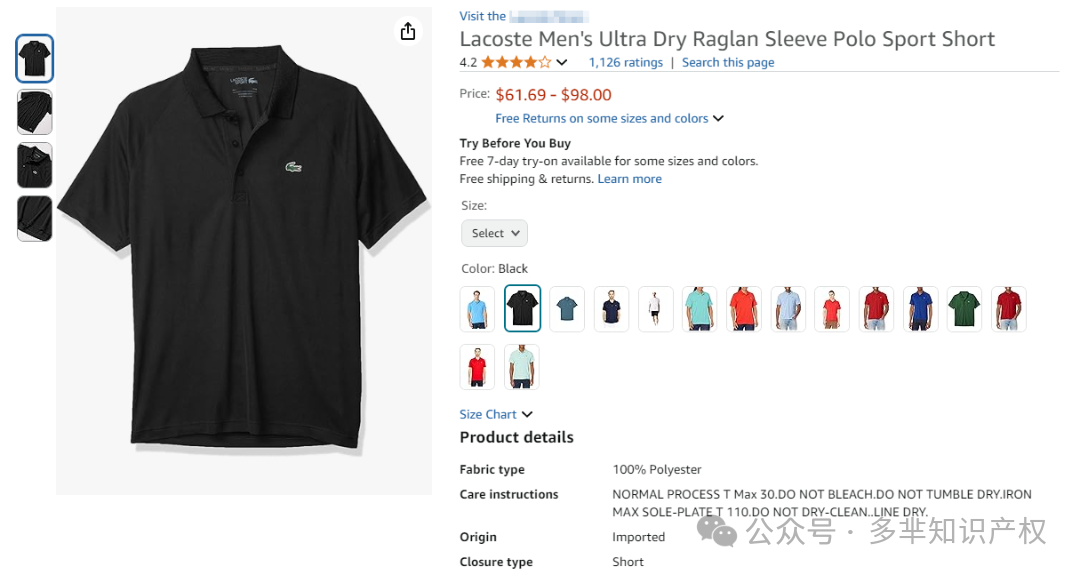Pick the mint green polo in second row
Viewport: 1080px width, 574px height.
pyautogui.click(x=522, y=366)
